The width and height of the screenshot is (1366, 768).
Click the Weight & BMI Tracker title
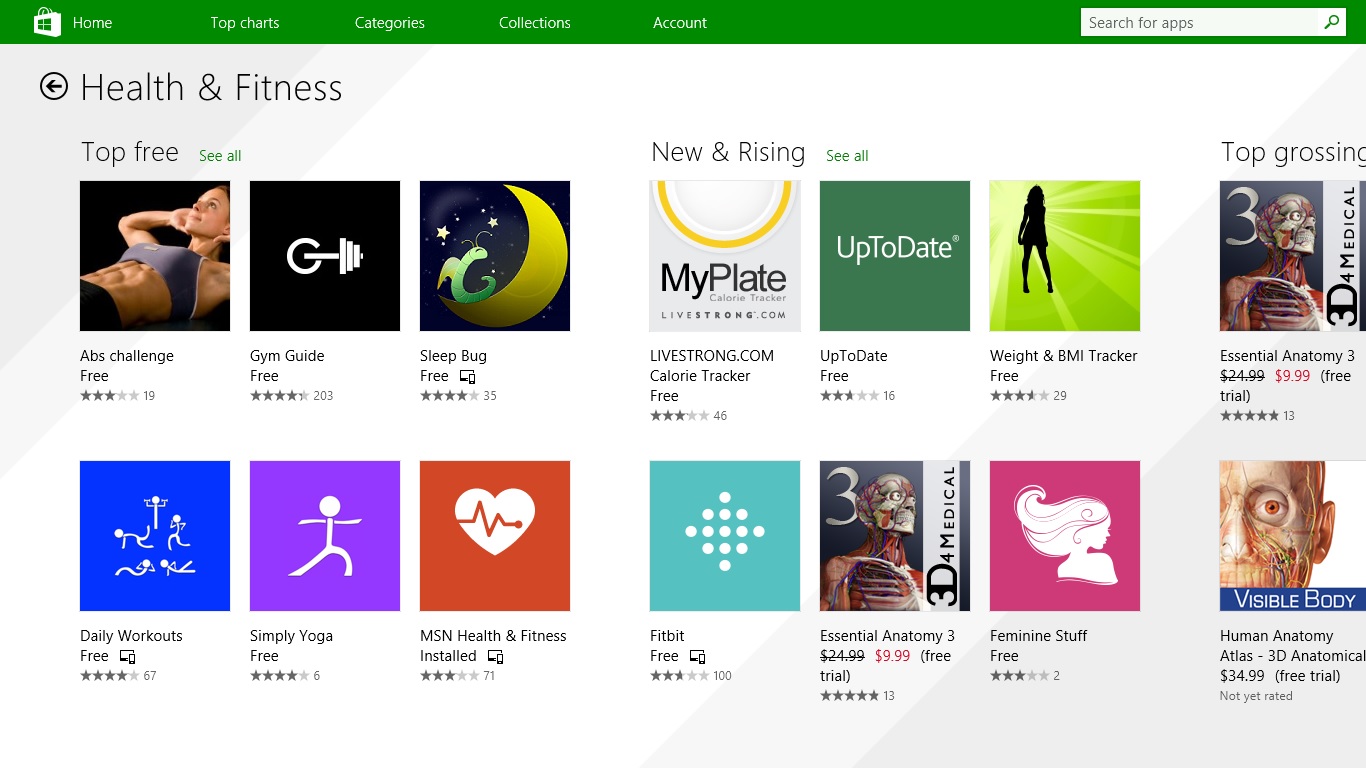(x=1064, y=356)
